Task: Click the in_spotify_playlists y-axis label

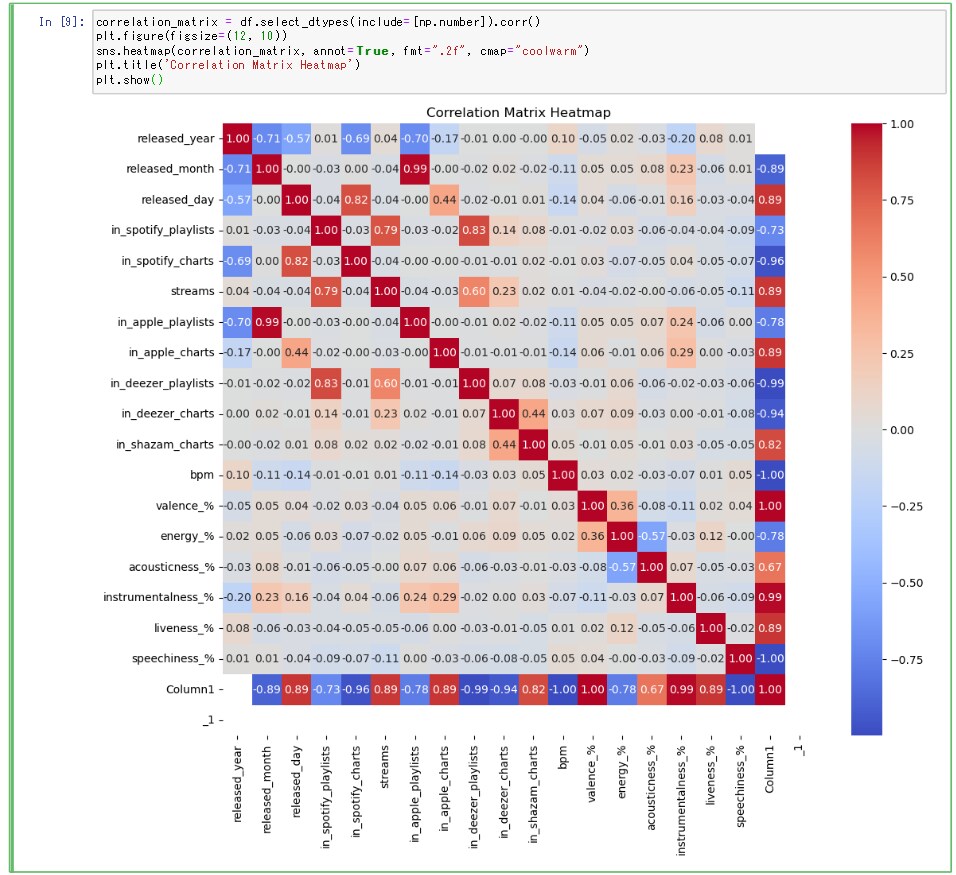Action: [x=162, y=230]
